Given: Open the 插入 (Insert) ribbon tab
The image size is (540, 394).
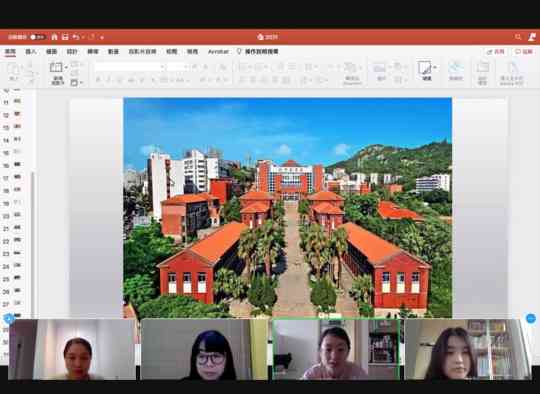Looking at the screenshot, I should click(x=31, y=52).
